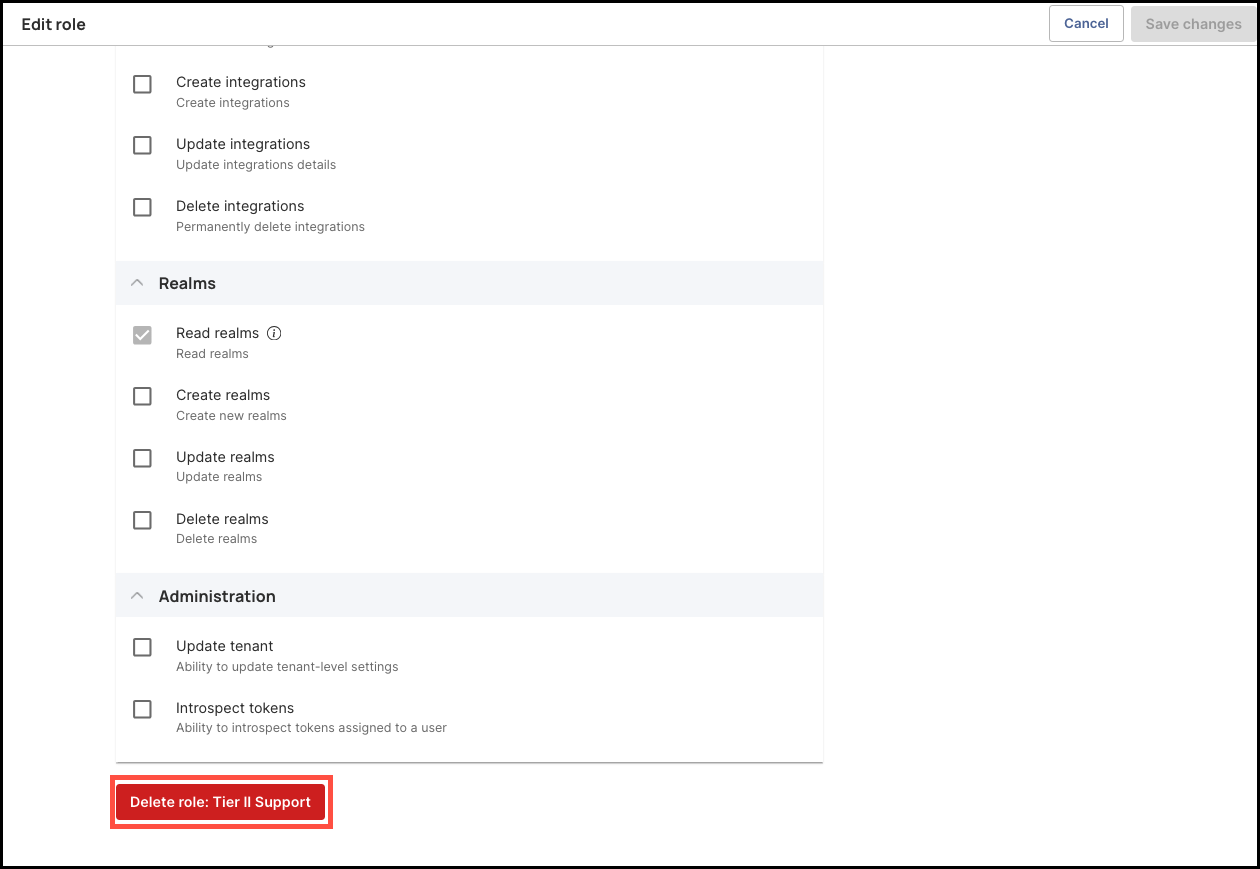Click Delete role: Tier II Support
Image resolution: width=1260 pixels, height=869 pixels.
220,802
